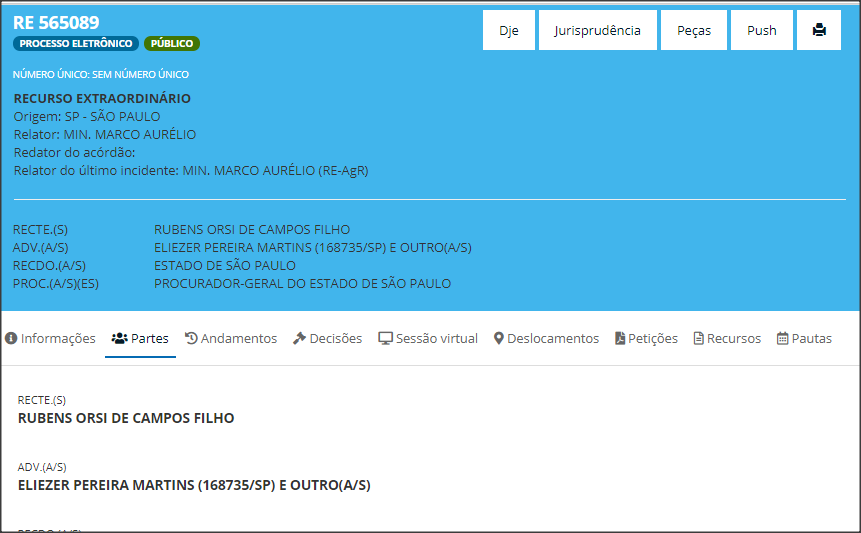This screenshot has height=533, width=861.
Task: Click the Peças button
Action: pyautogui.click(x=694, y=30)
